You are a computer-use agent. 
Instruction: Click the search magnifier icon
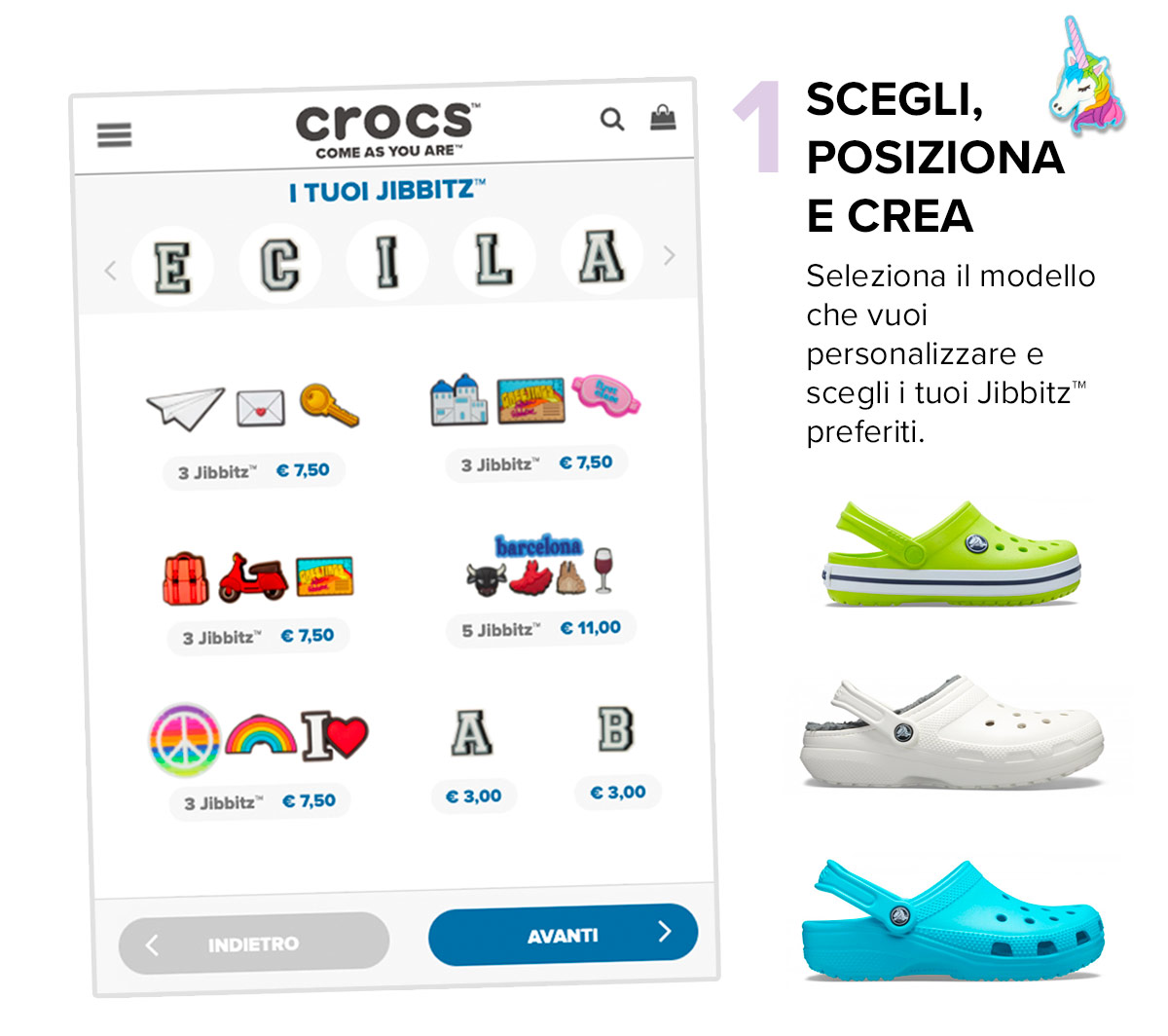tap(612, 120)
